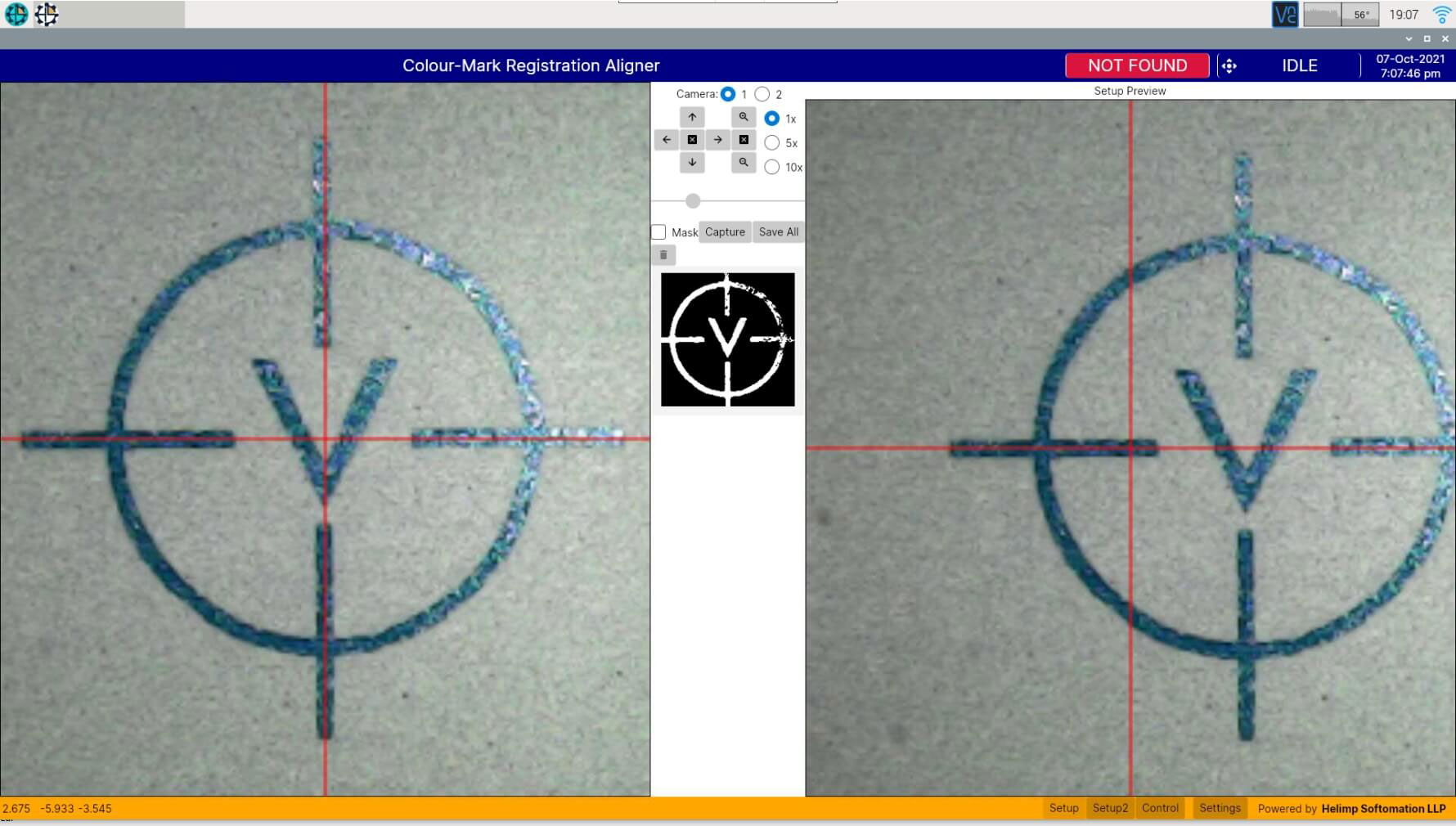Open the Control tab
The width and height of the screenshot is (1456, 826).
[x=1160, y=808]
